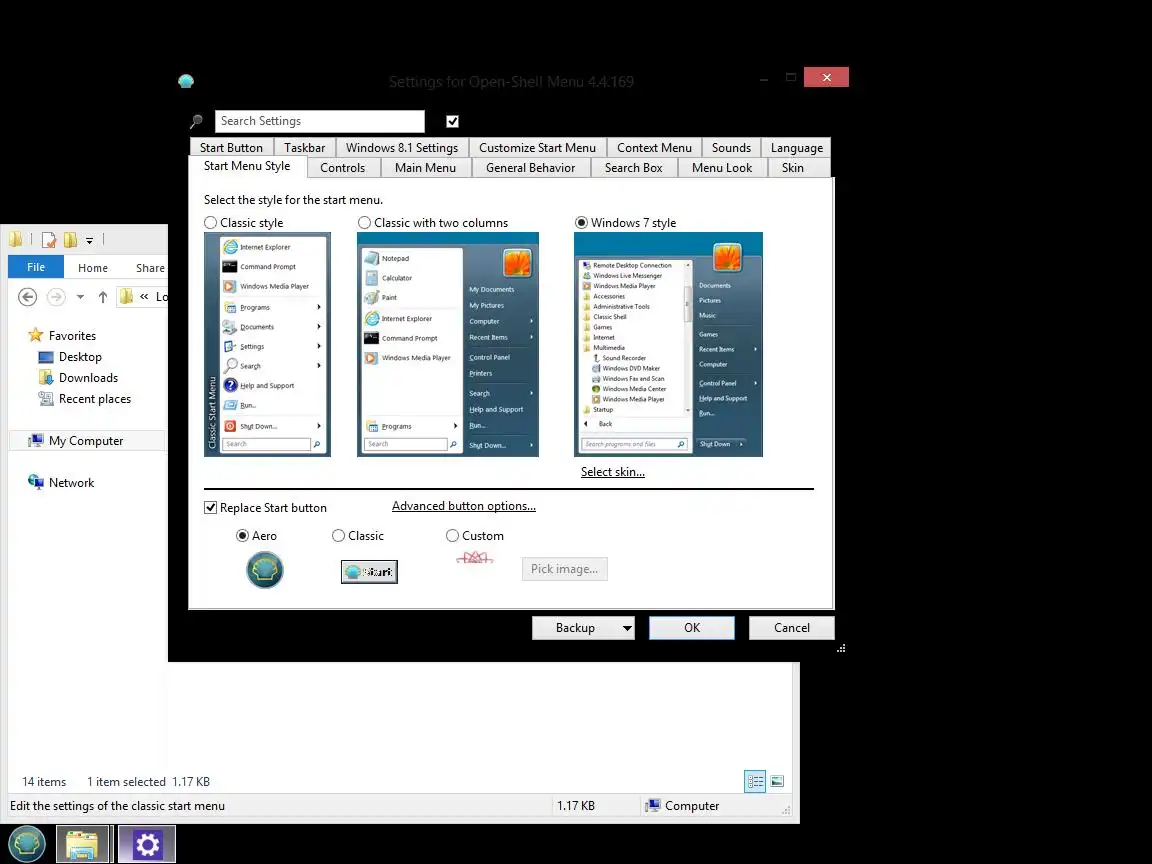The width and height of the screenshot is (1152, 864).
Task: Uncheck Replace Start button checkbox
Action: click(211, 508)
